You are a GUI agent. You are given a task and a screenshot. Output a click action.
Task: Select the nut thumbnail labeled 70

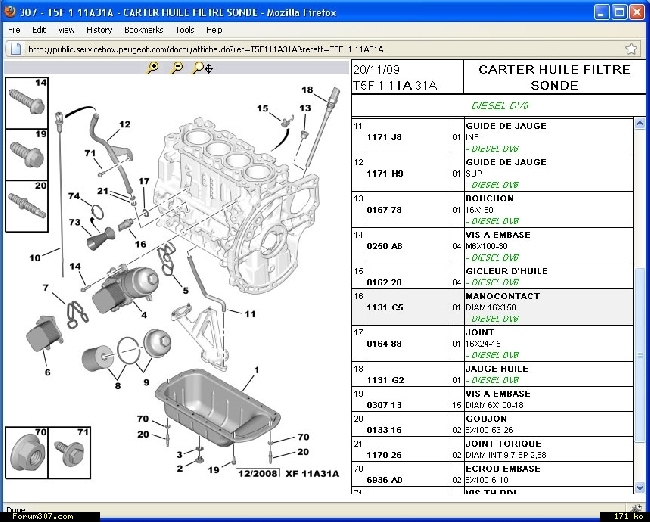click(26, 451)
